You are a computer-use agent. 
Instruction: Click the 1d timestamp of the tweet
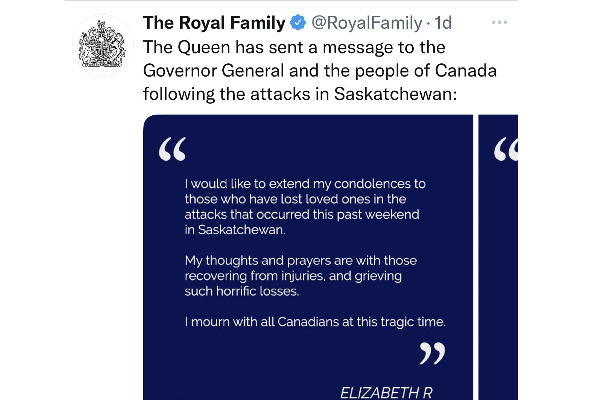[443, 23]
